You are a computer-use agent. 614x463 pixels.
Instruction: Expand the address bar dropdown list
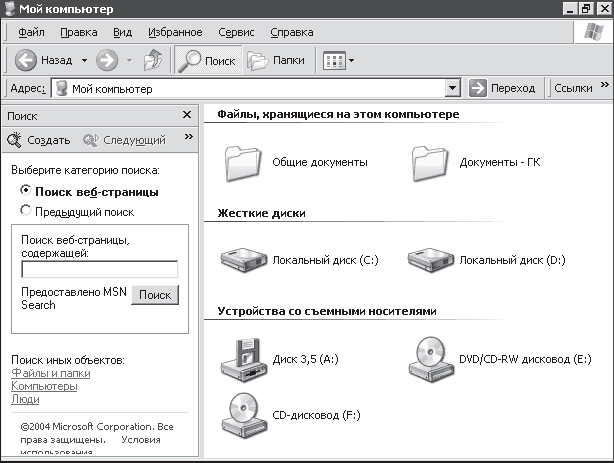click(x=452, y=88)
